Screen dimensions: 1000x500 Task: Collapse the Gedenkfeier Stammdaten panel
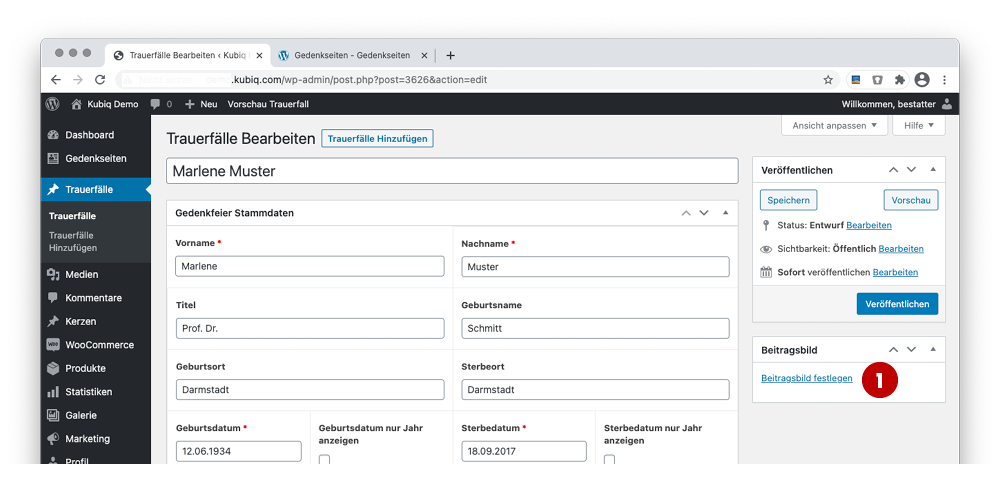pos(725,213)
